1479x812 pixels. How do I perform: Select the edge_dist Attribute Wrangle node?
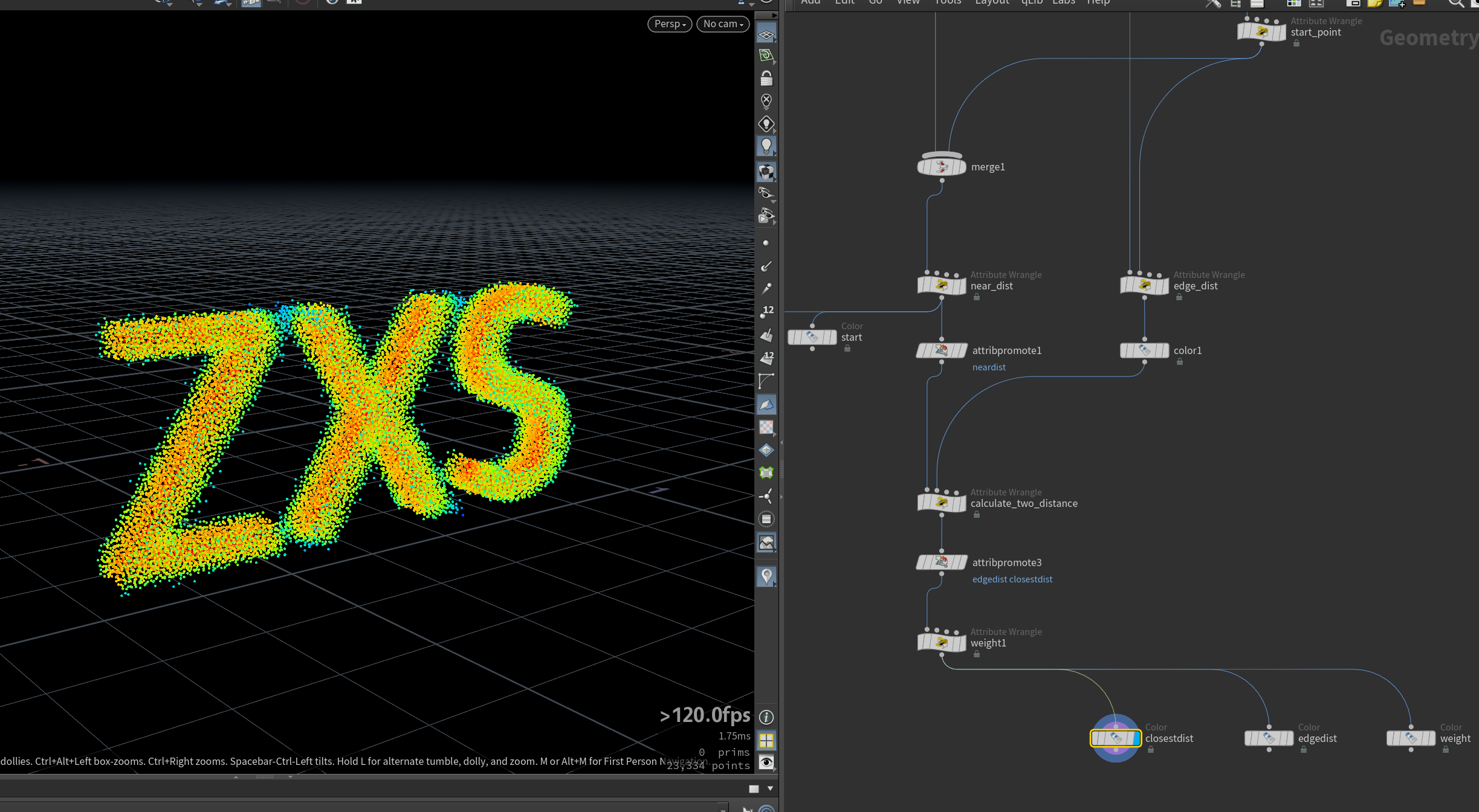(x=1145, y=286)
